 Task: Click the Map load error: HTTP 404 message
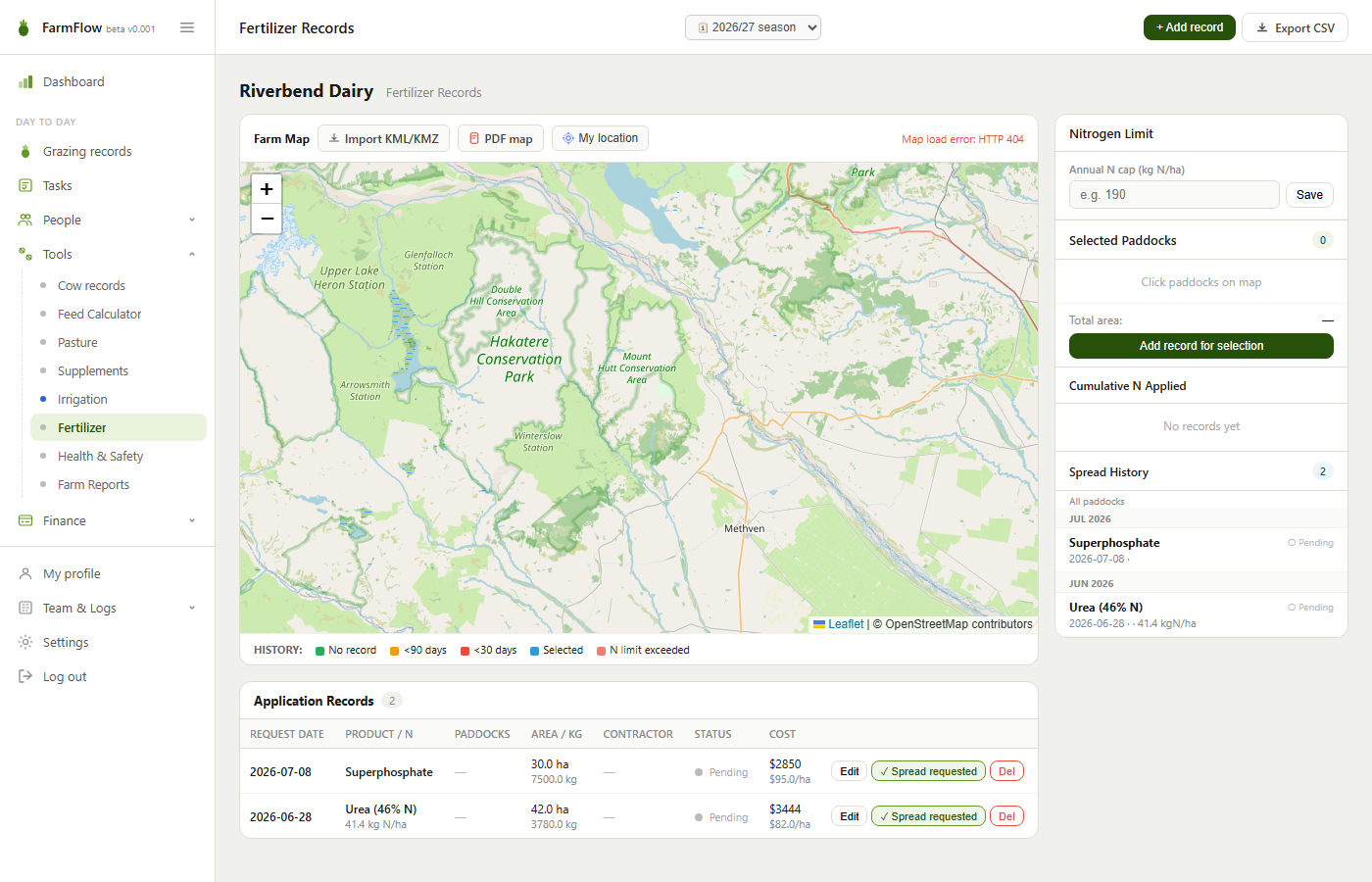[962, 139]
